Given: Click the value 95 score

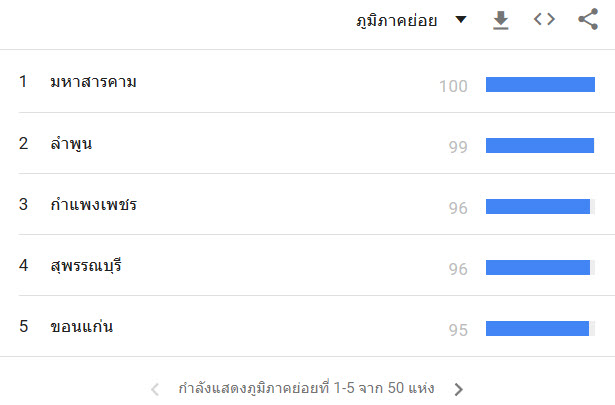Looking at the screenshot, I should click(458, 330).
